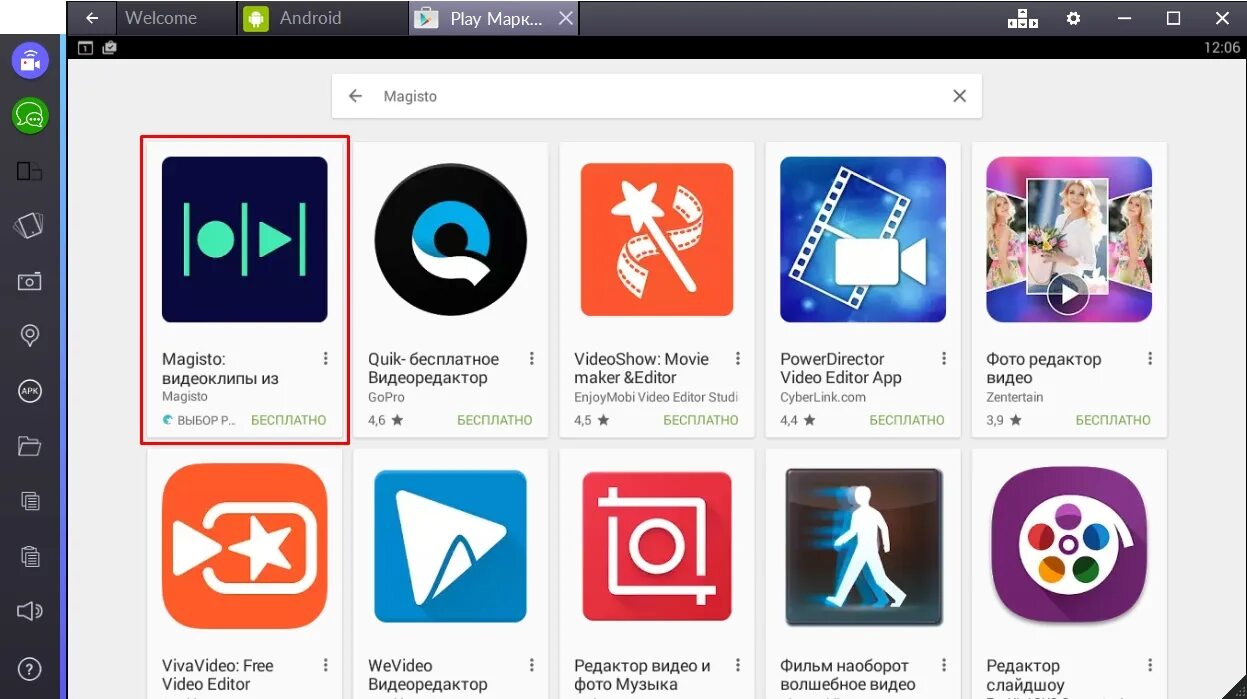The image size is (1247, 699).
Task: Click the 4,6 star rating on Quik
Action: [x=386, y=420]
